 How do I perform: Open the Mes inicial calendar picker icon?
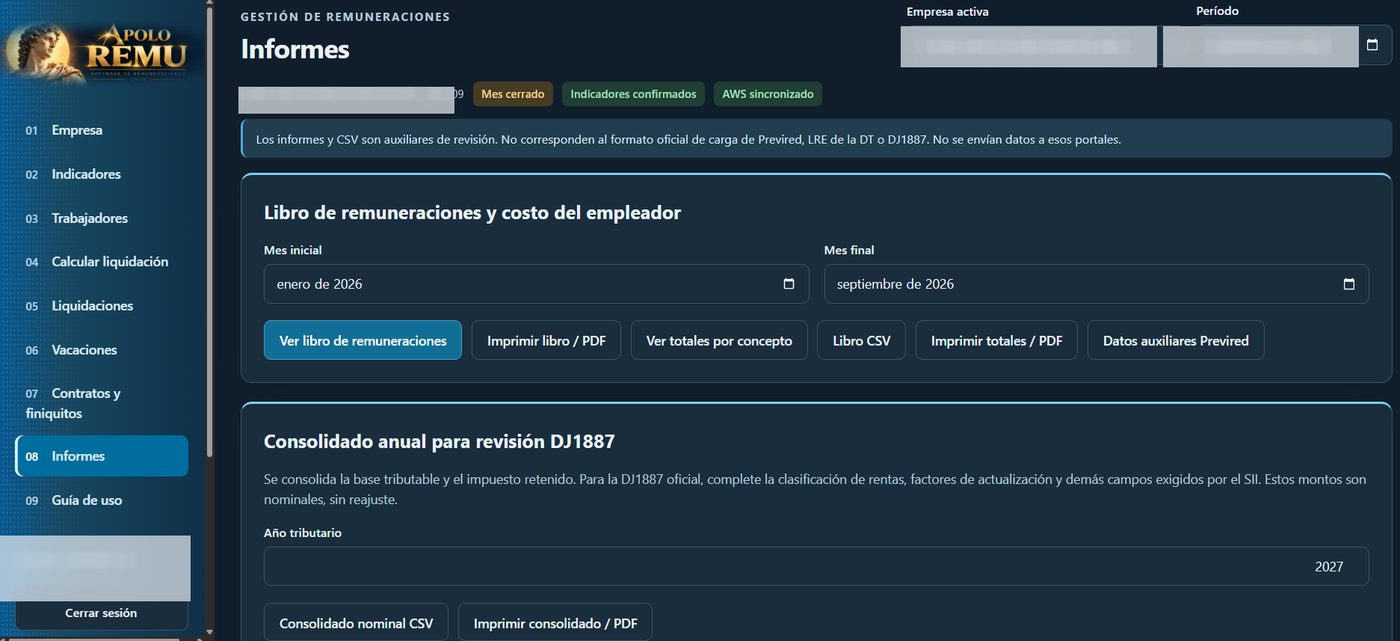click(789, 284)
